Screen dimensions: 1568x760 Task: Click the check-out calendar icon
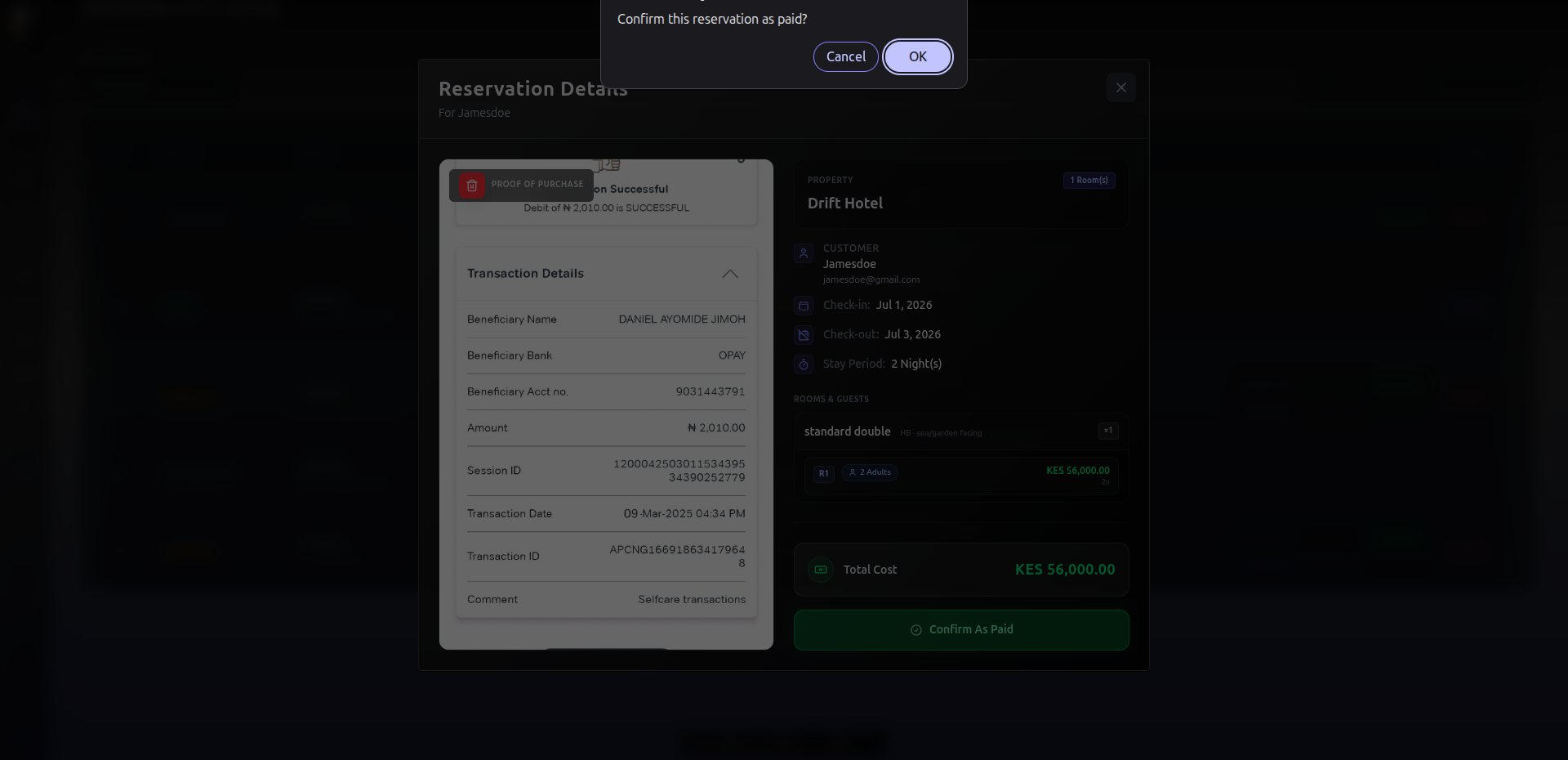coord(804,334)
